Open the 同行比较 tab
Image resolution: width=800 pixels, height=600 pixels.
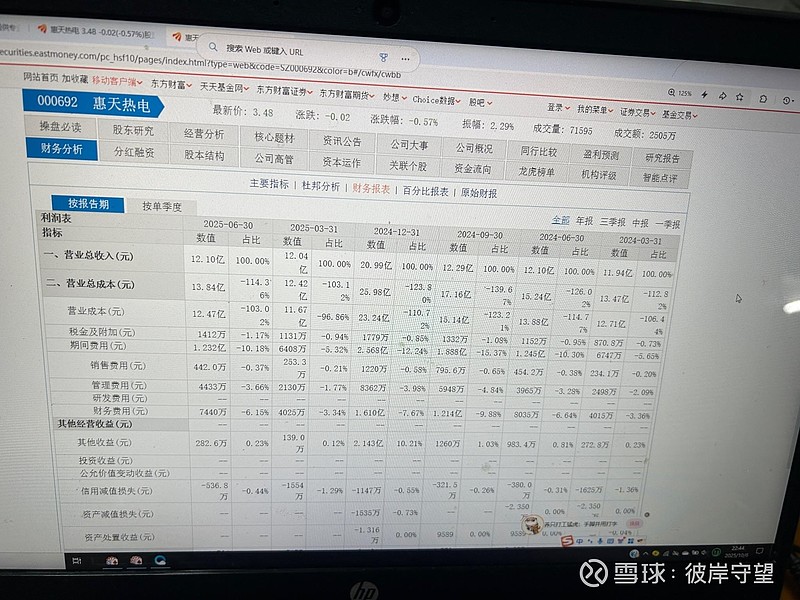coord(539,152)
